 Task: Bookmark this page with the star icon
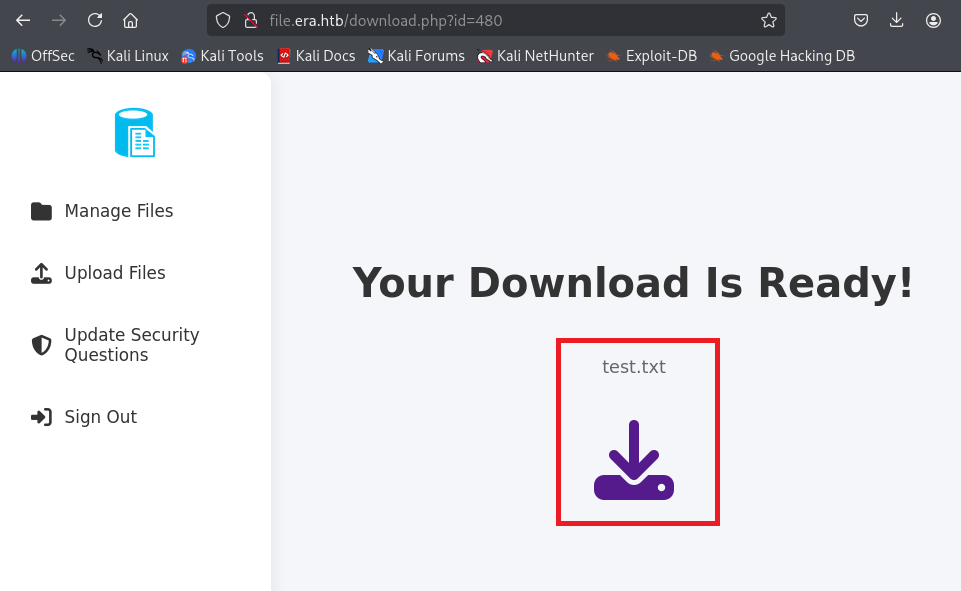[x=768, y=20]
